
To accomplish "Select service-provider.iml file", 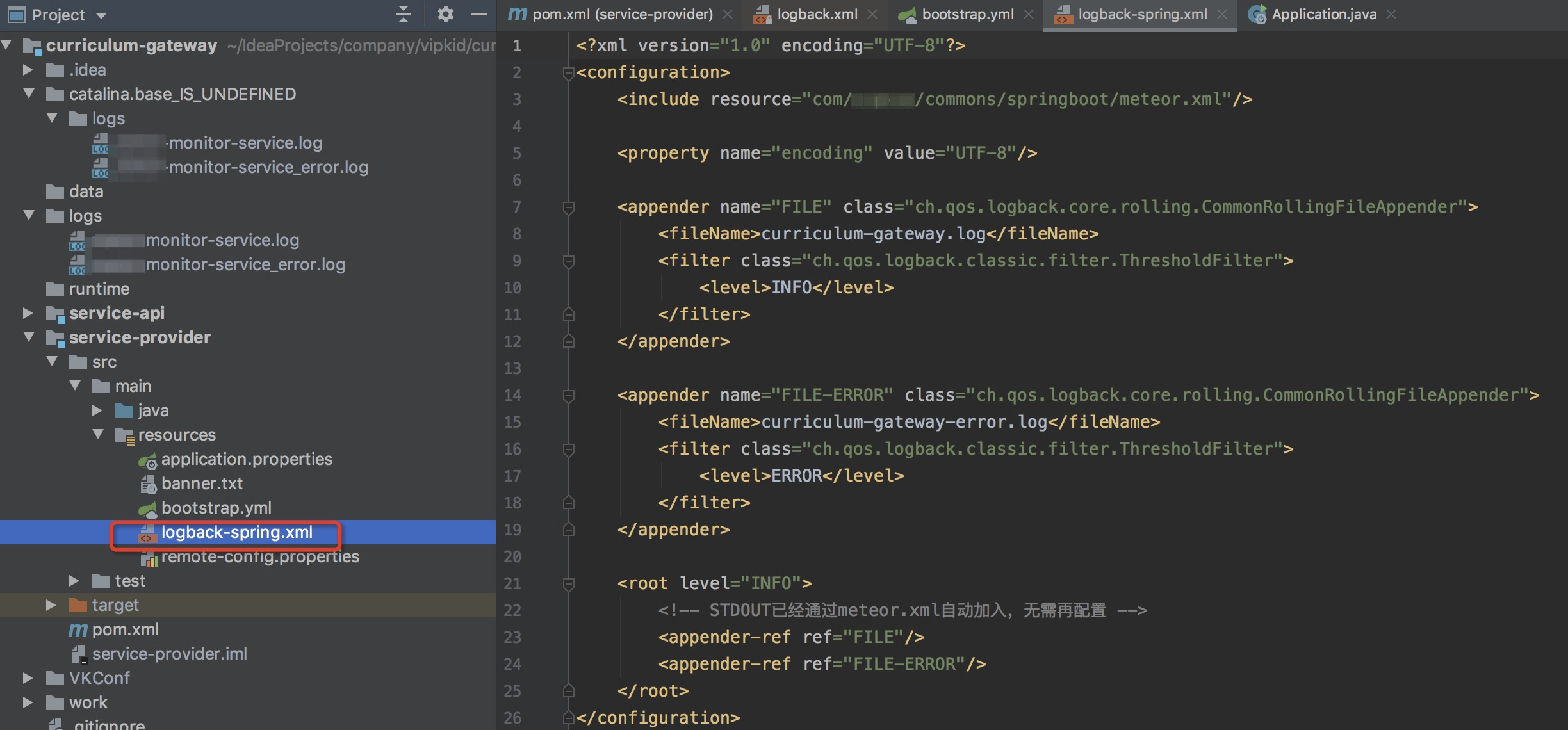I will pos(170,653).
